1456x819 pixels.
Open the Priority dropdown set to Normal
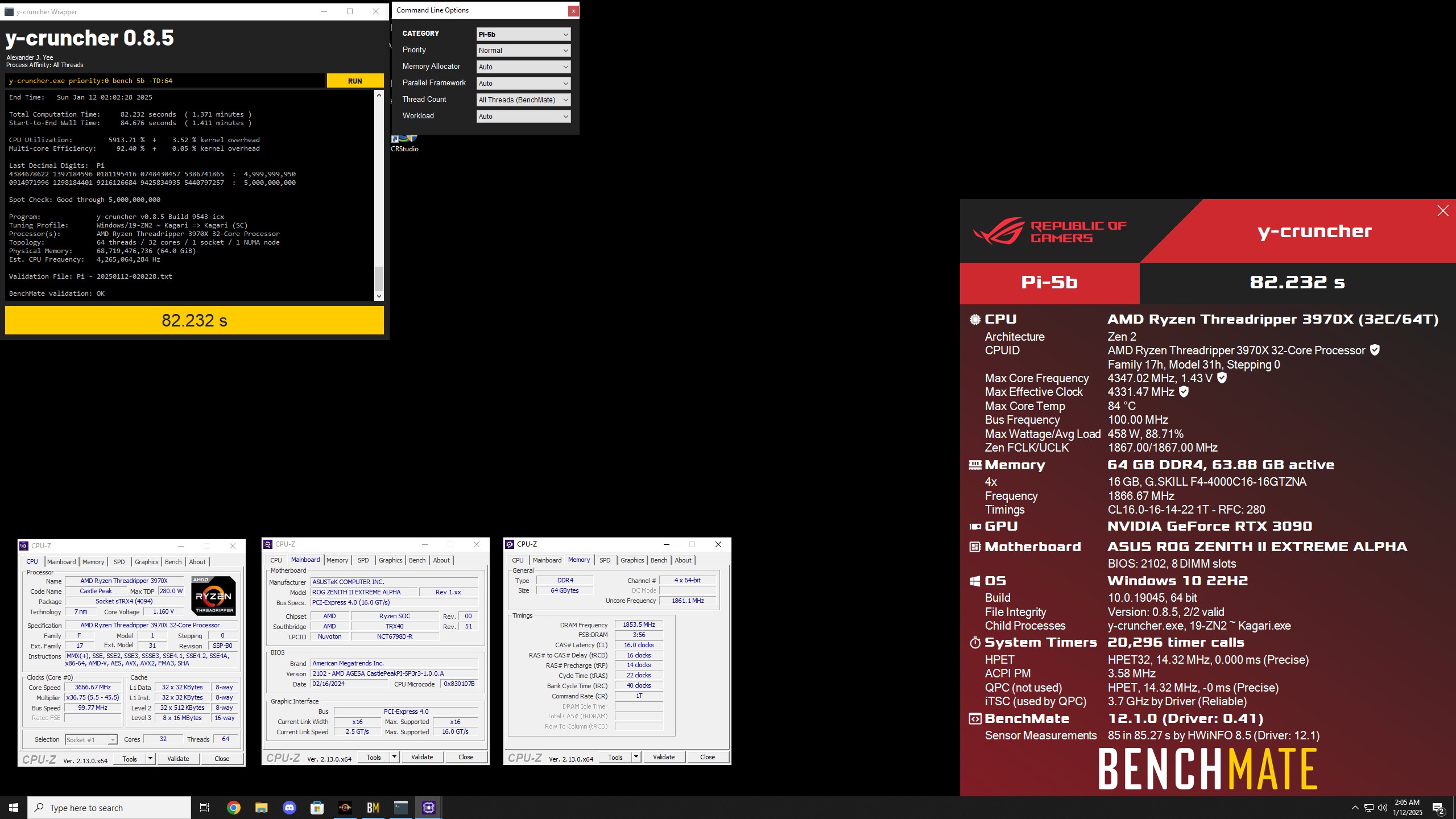[x=523, y=51]
